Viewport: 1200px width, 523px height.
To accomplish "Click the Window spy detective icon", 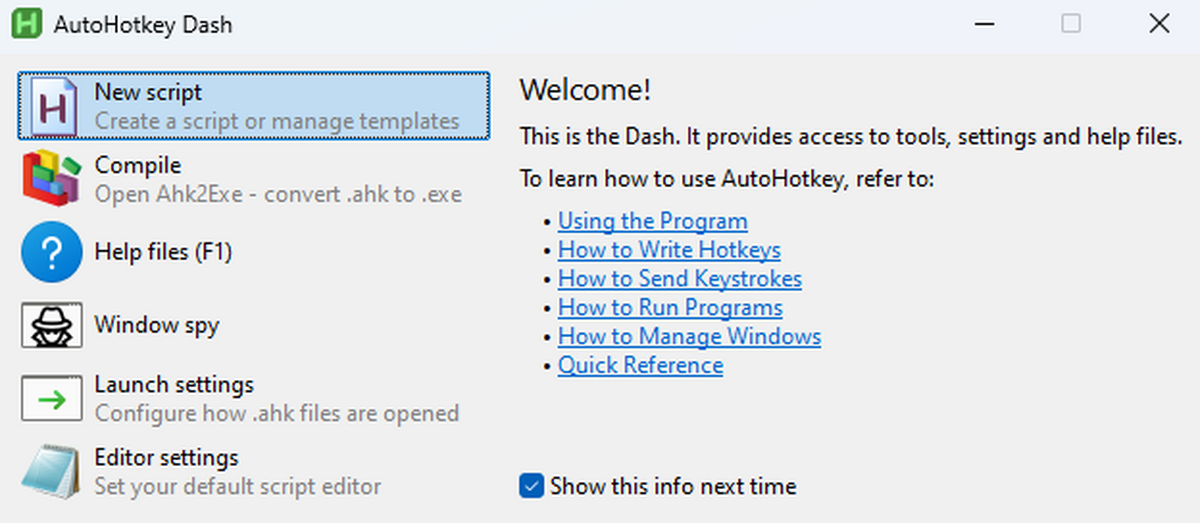I will pyautogui.click(x=51, y=325).
